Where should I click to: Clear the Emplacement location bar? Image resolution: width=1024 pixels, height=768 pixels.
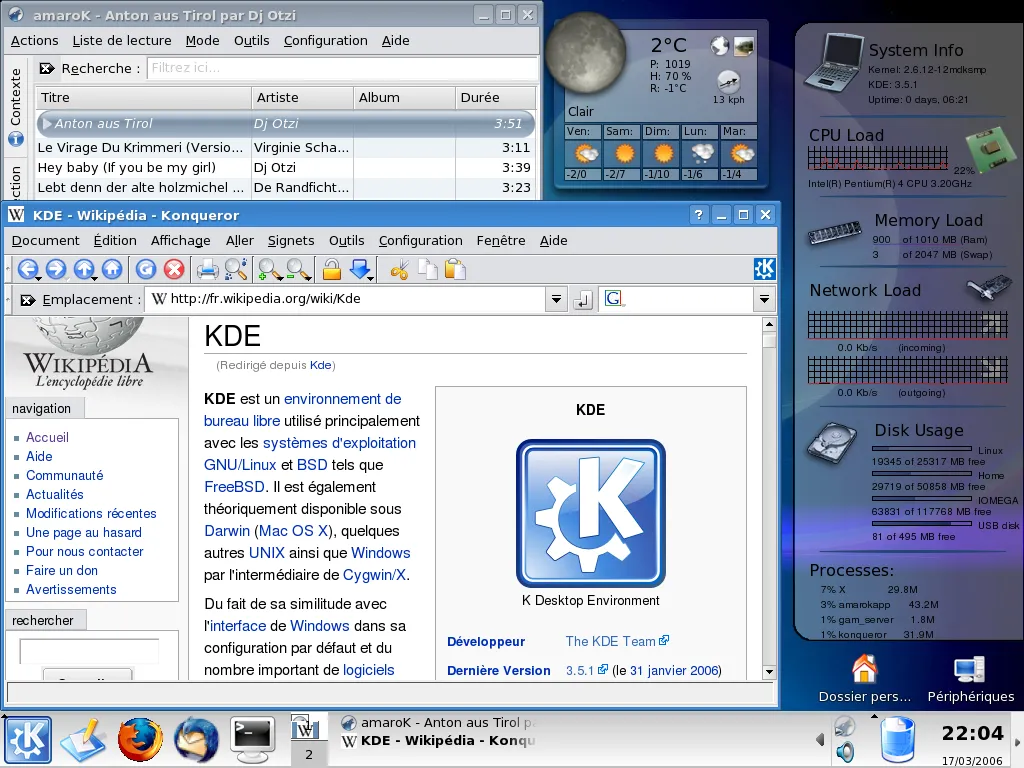27,300
